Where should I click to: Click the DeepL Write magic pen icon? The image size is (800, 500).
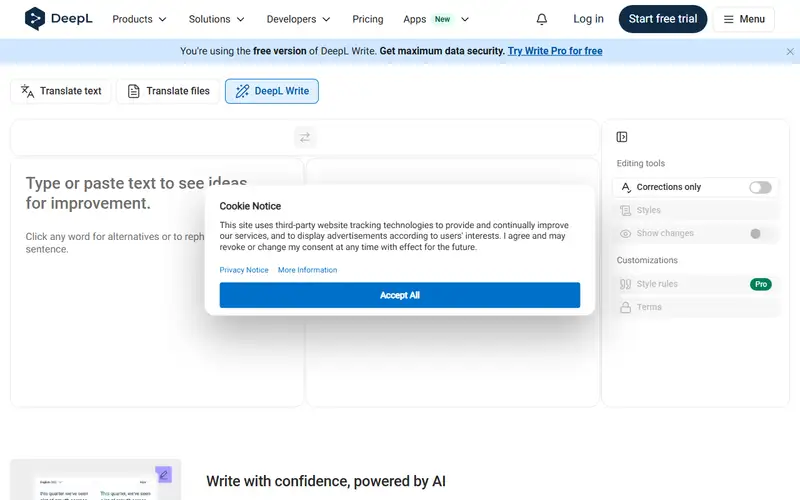click(242, 91)
